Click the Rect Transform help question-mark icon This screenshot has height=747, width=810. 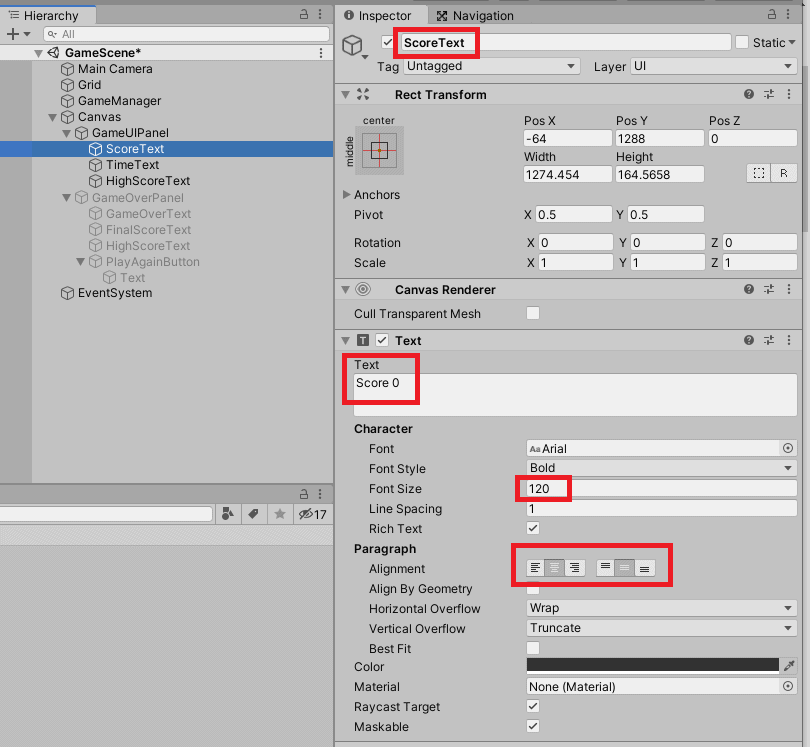pyautogui.click(x=748, y=94)
